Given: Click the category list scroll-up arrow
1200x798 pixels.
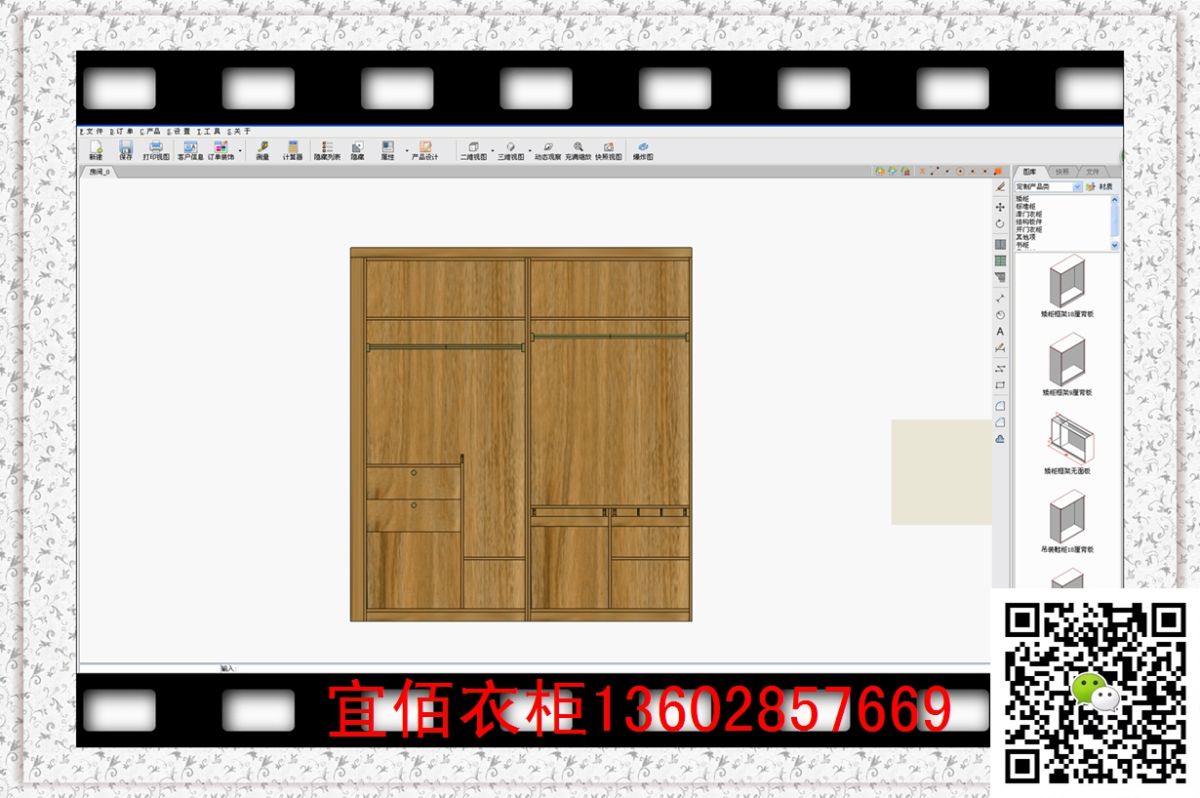Looking at the screenshot, I should pyautogui.click(x=1115, y=199).
